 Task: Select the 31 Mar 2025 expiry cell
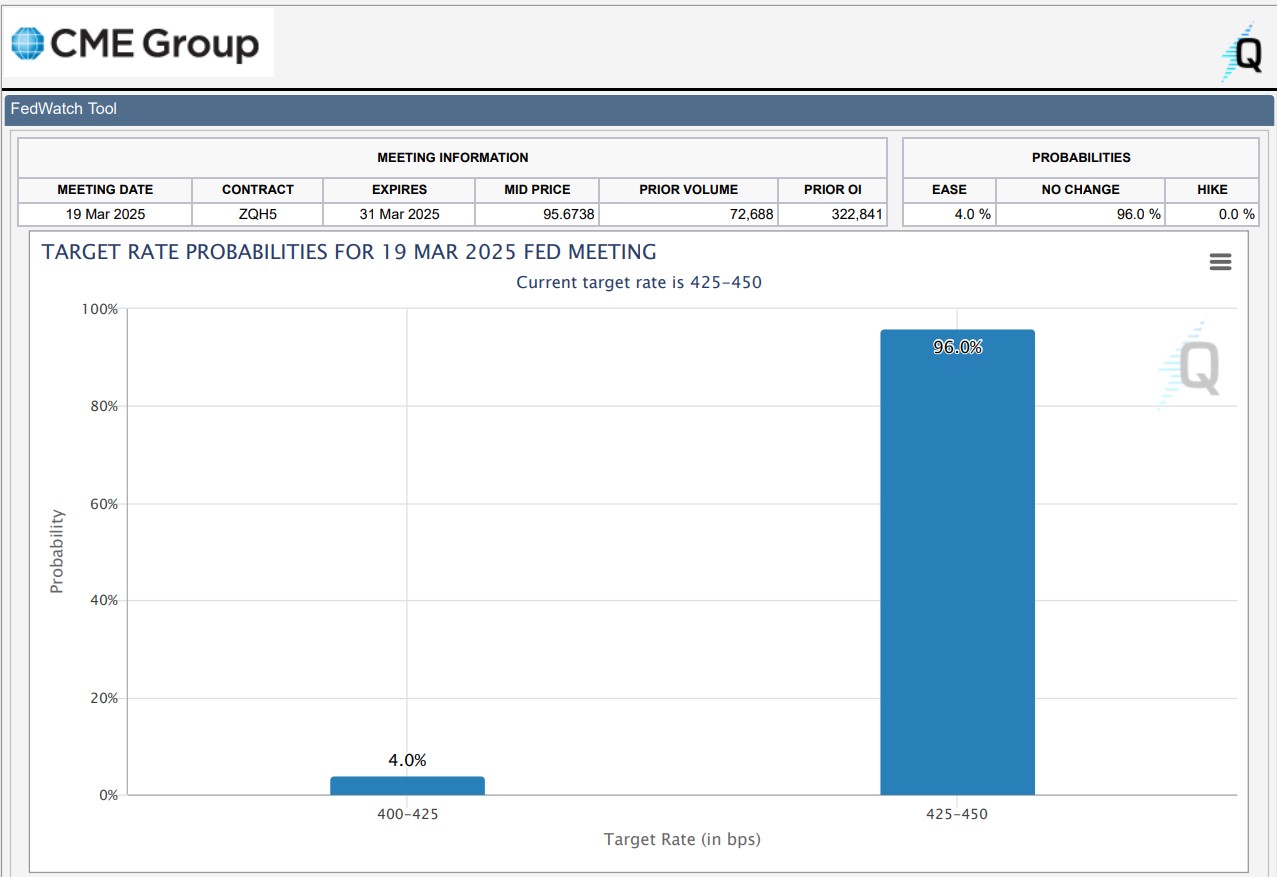pos(399,214)
